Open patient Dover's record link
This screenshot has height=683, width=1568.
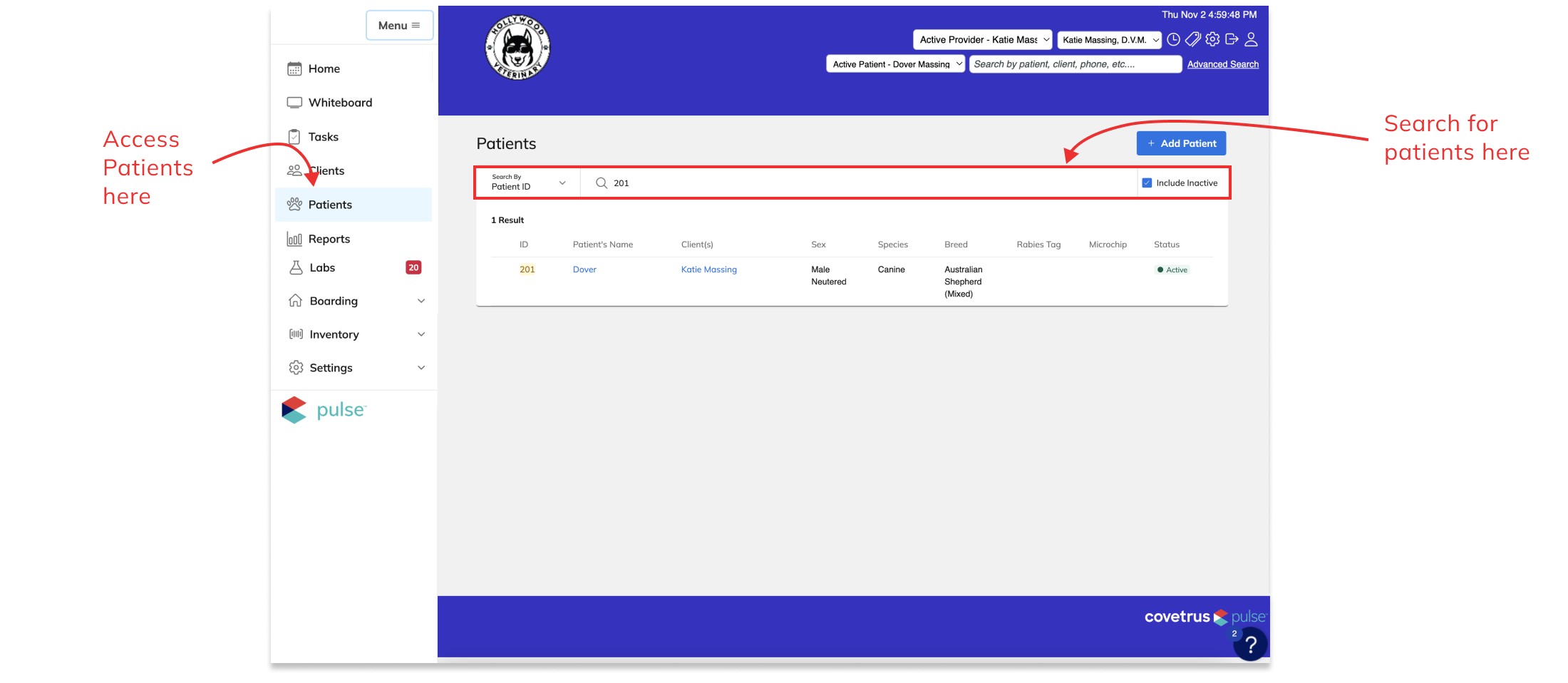(x=584, y=269)
